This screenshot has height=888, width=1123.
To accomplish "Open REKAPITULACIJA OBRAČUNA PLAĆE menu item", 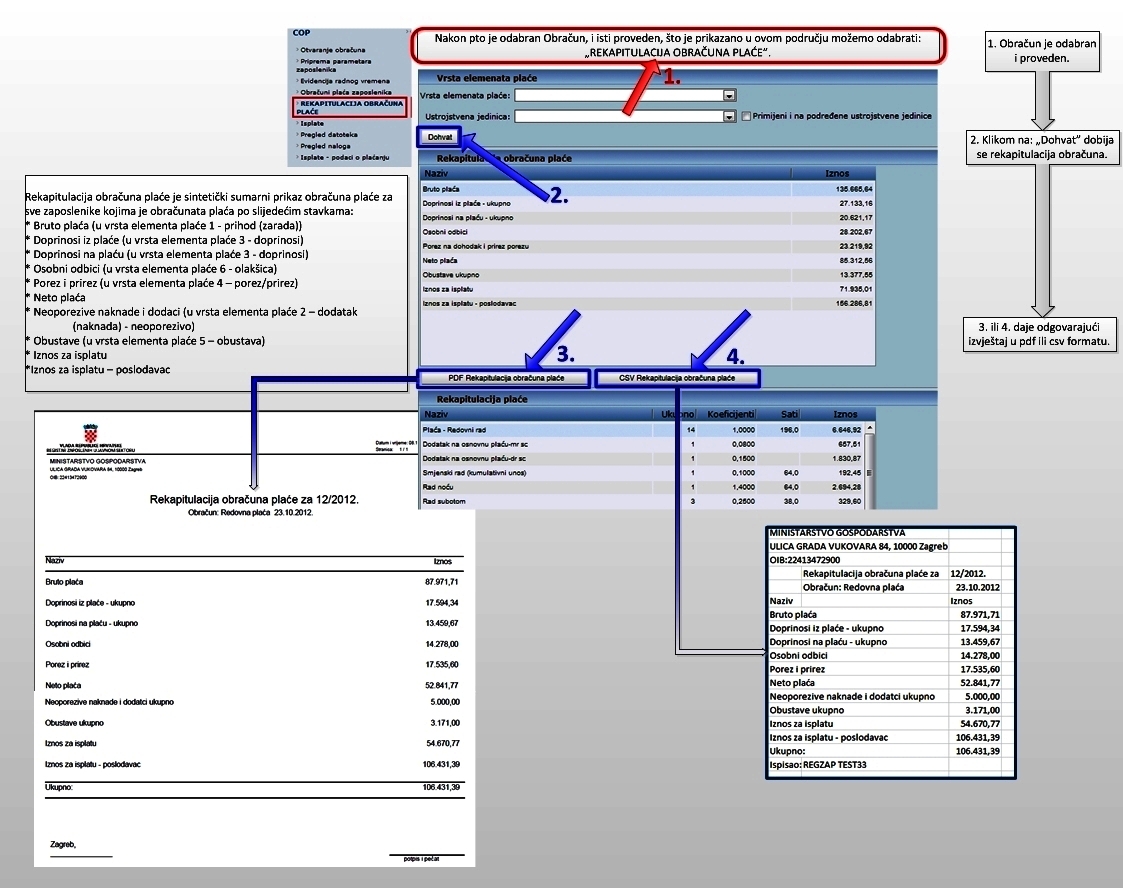I will tap(351, 107).
